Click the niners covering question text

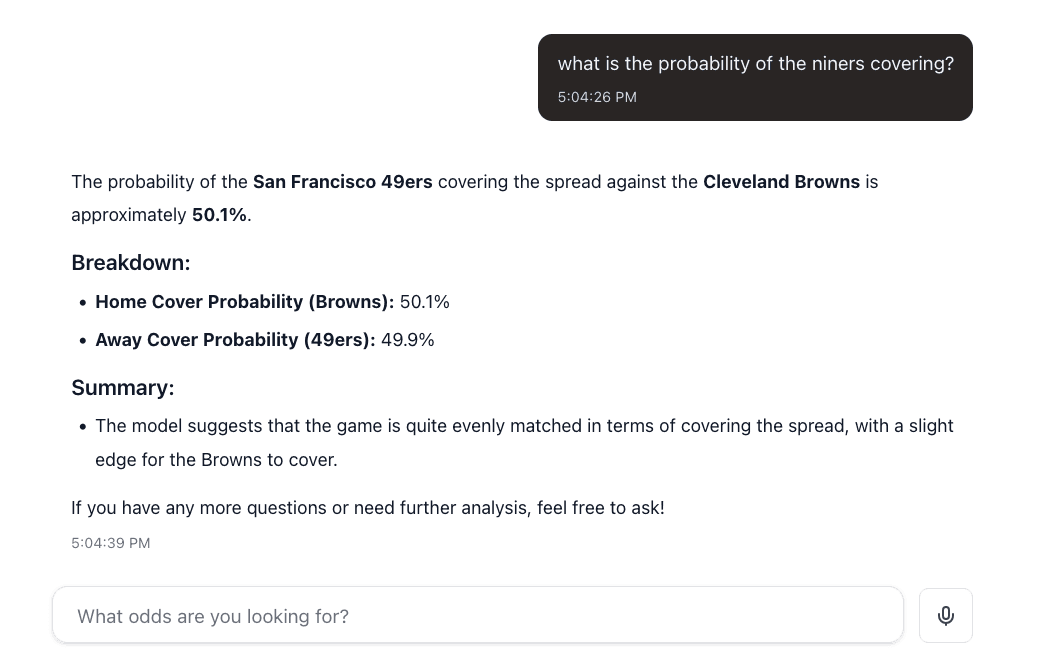755,63
